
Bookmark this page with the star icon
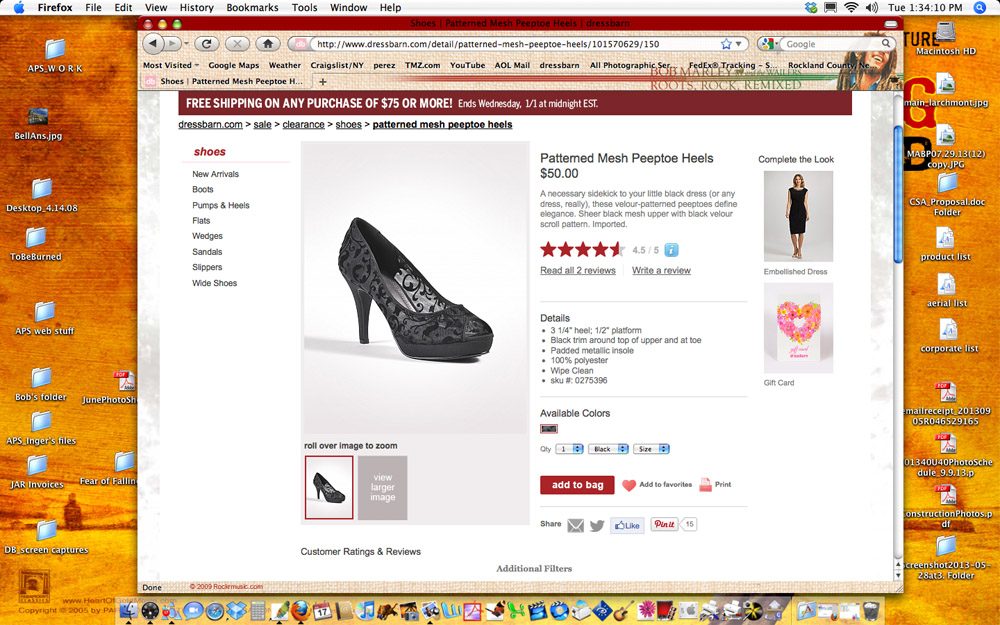[x=726, y=44]
